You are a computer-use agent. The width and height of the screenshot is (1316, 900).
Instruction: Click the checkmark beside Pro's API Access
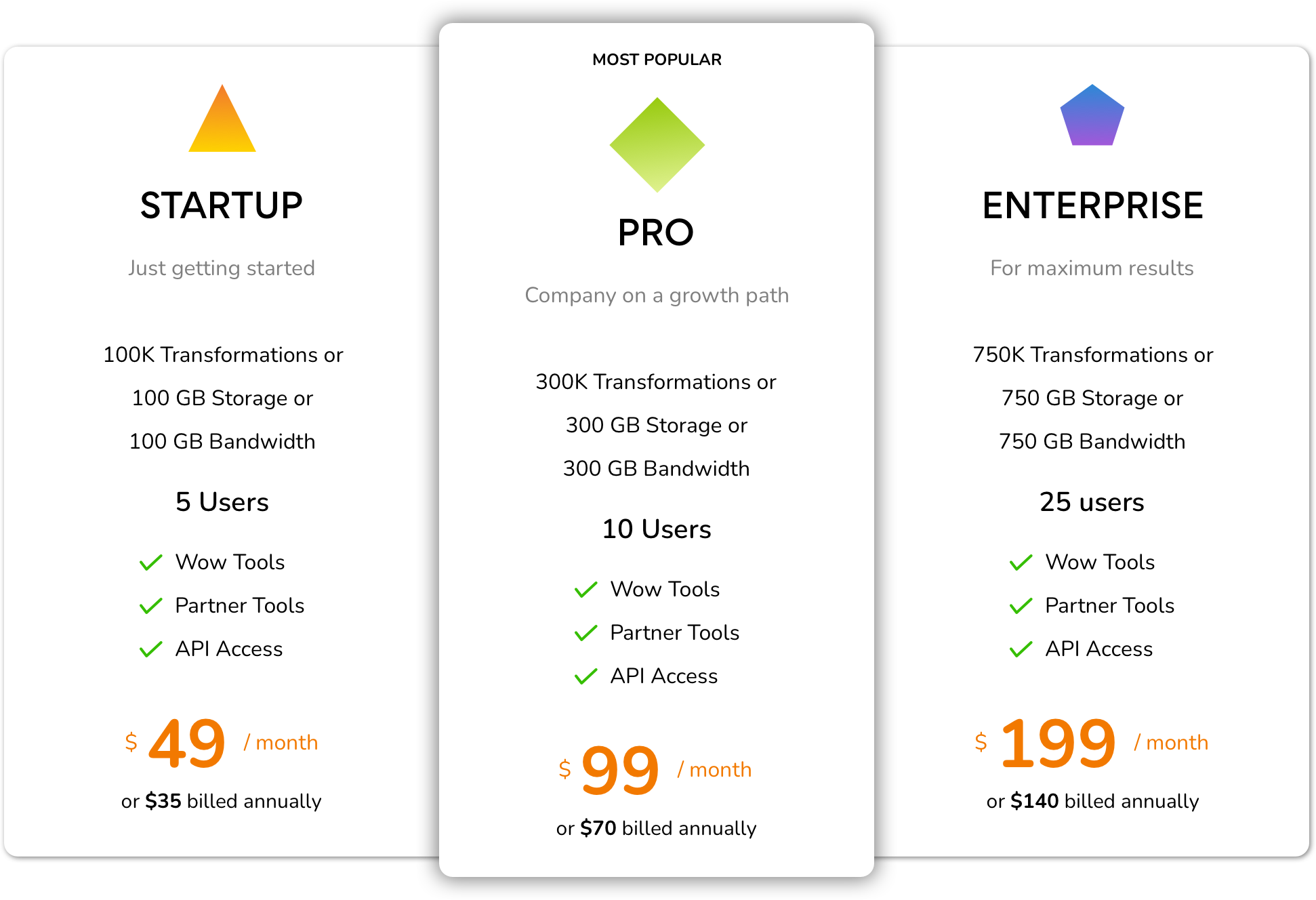pos(585,676)
